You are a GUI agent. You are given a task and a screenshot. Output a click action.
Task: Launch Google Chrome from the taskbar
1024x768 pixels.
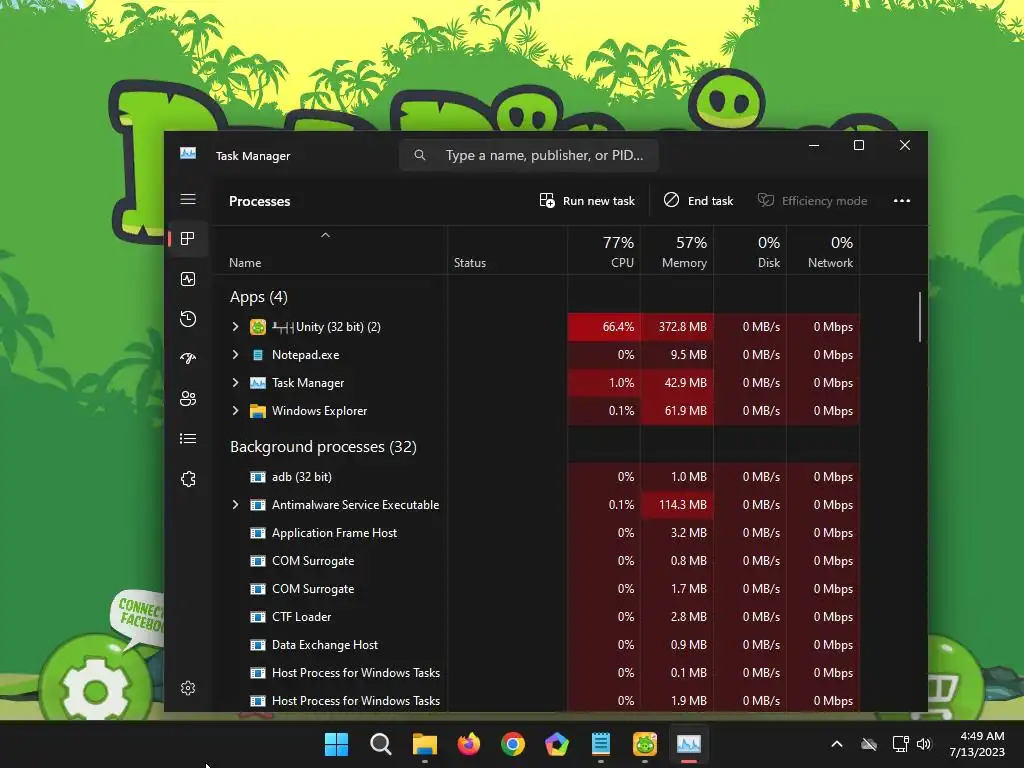pyautogui.click(x=513, y=744)
